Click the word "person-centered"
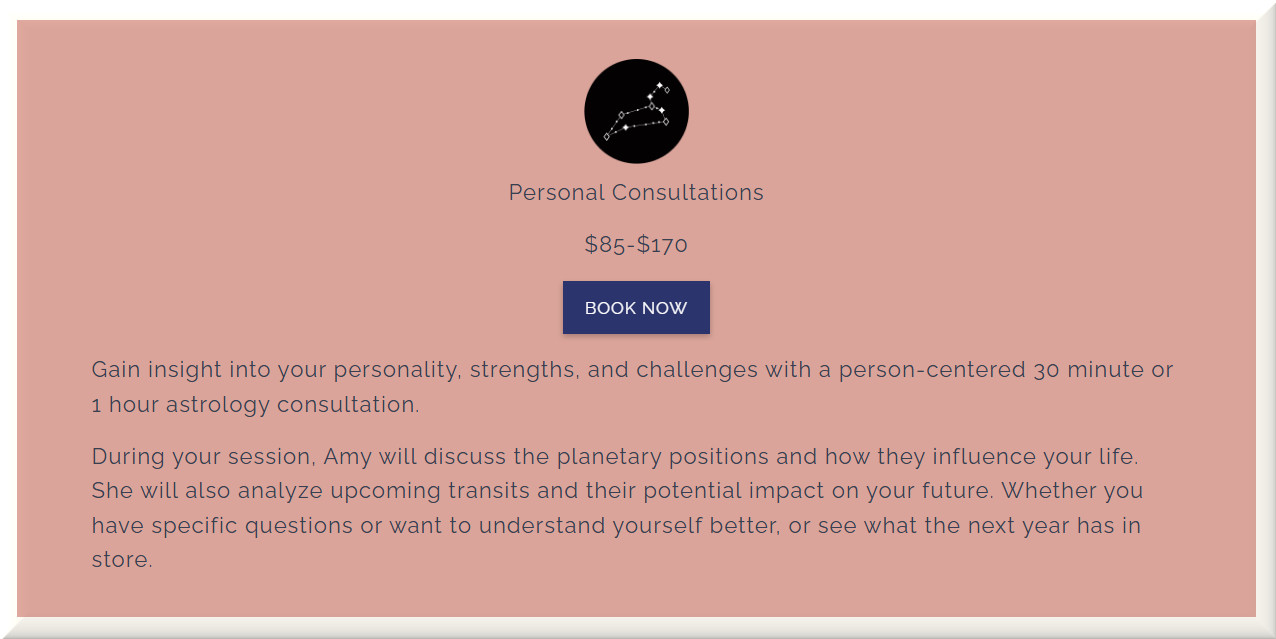Image resolution: width=1276 pixels, height=639 pixels. [932, 370]
